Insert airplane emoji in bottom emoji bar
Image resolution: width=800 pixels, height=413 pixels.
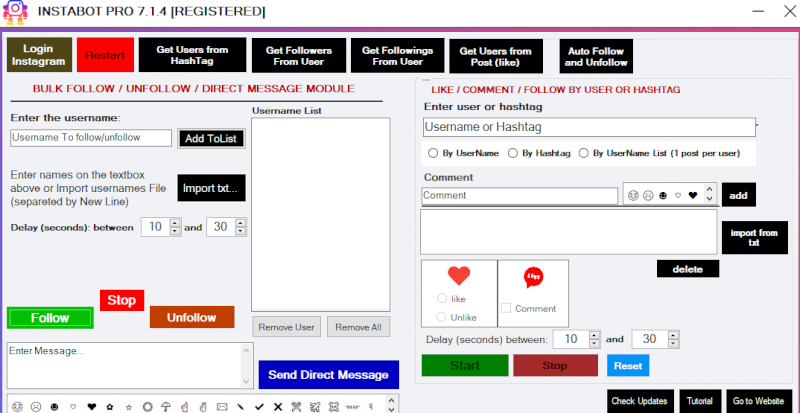[315, 407]
